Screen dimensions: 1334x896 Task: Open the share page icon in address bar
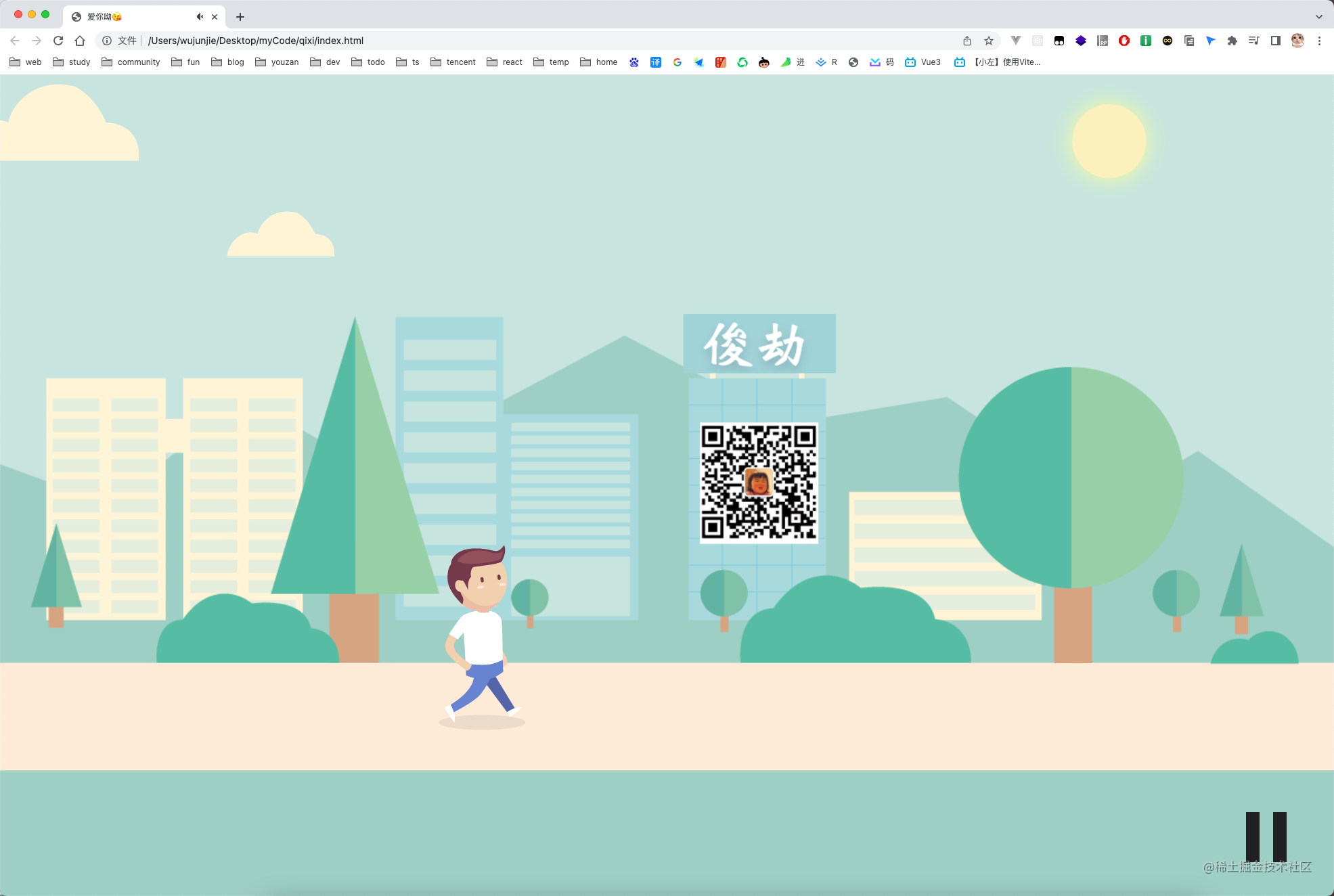[967, 41]
